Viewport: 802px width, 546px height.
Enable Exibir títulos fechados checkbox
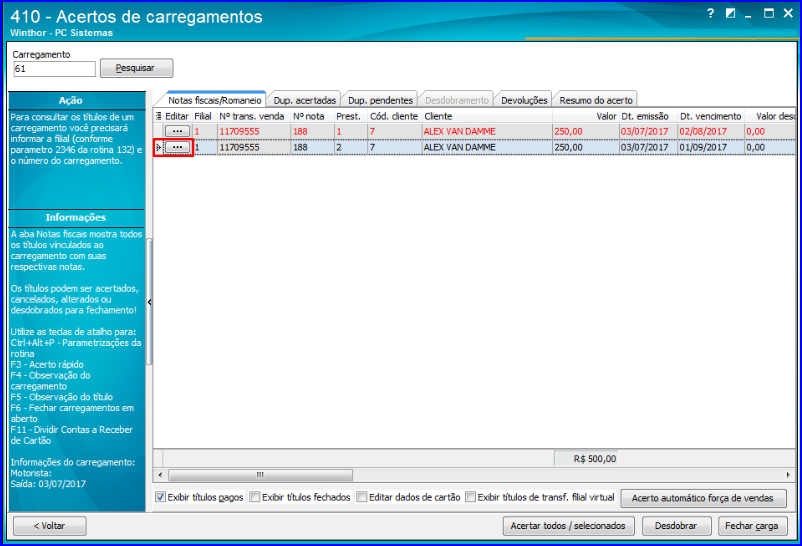pos(255,497)
